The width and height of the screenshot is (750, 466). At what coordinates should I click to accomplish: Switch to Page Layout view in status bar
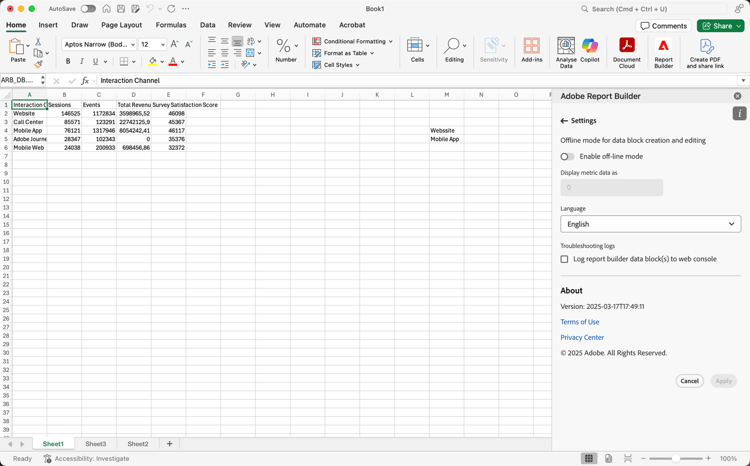pos(608,458)
